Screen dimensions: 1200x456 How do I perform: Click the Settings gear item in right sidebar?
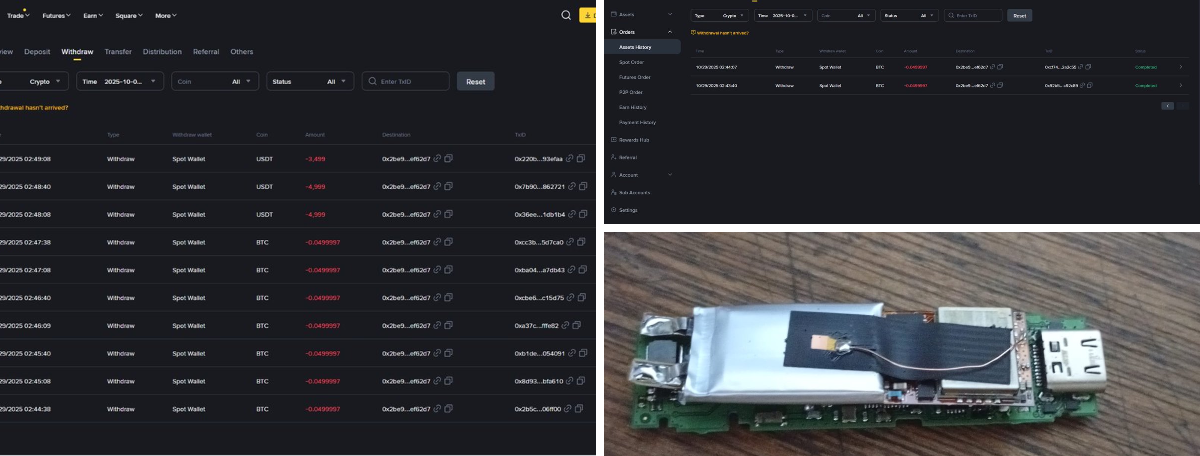point(625,210)
